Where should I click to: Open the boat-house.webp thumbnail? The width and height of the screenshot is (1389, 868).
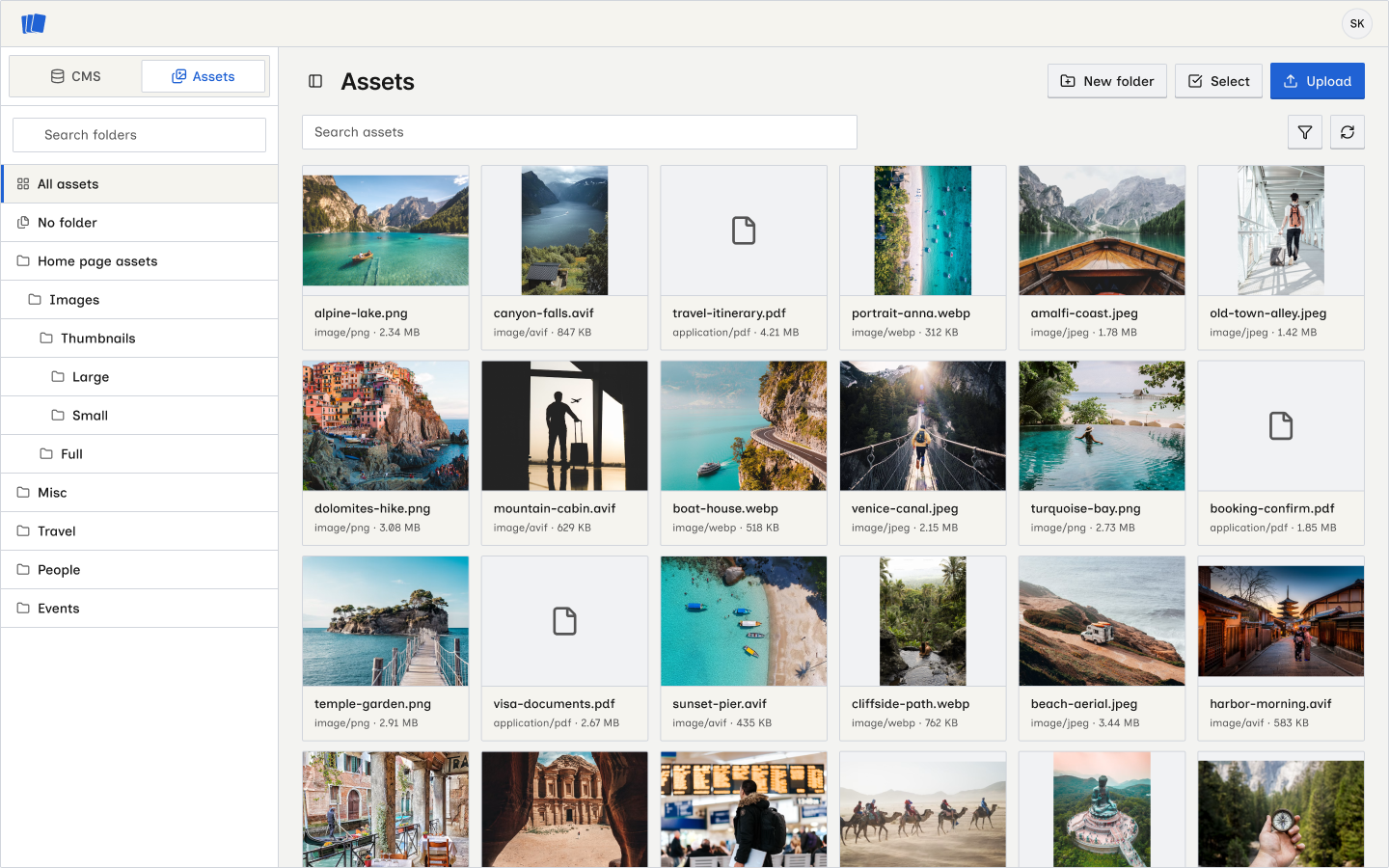pyautogui.click(x=744, y=425)
